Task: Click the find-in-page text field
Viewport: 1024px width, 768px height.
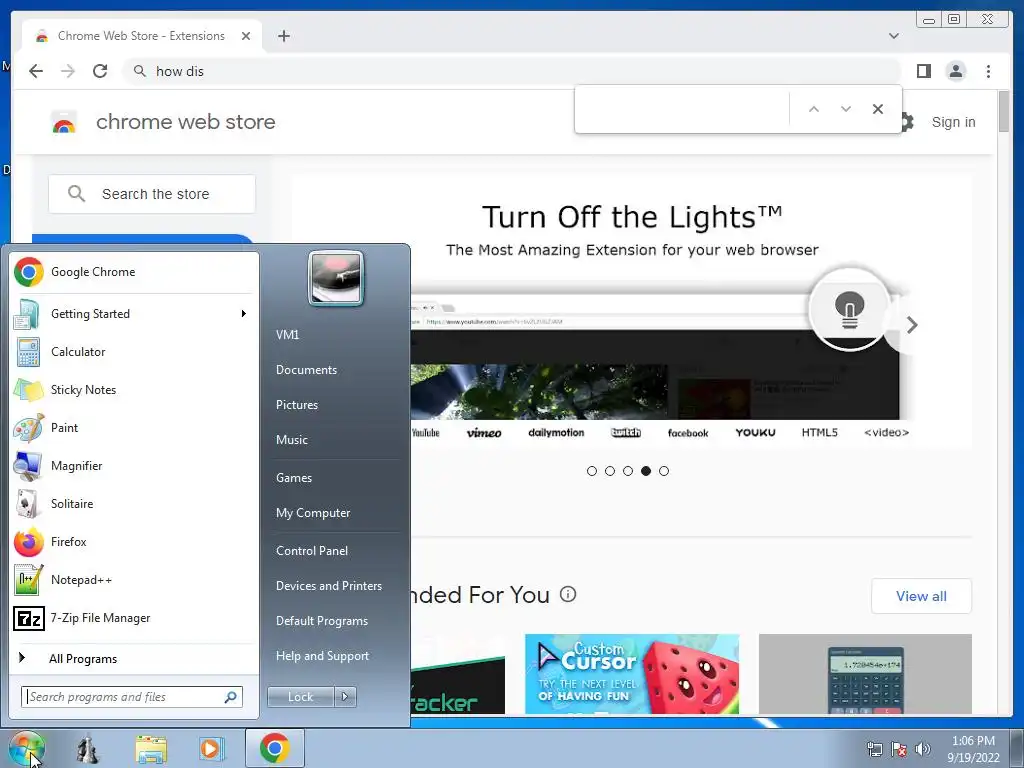Action: pyautogui.click(x=684, y=109)
